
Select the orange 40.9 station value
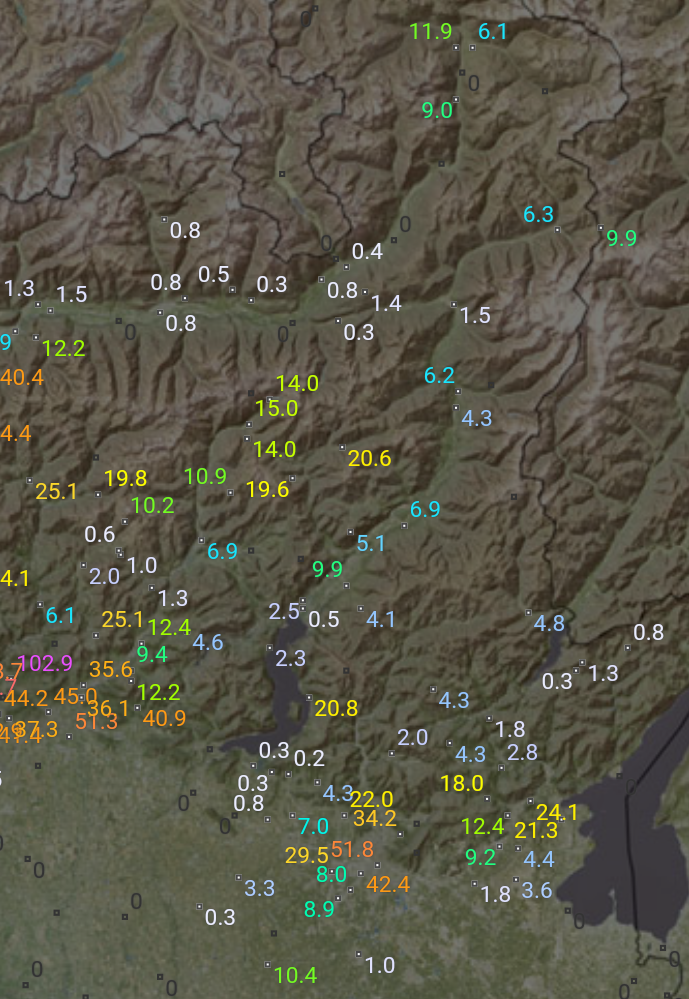(164, 718)
